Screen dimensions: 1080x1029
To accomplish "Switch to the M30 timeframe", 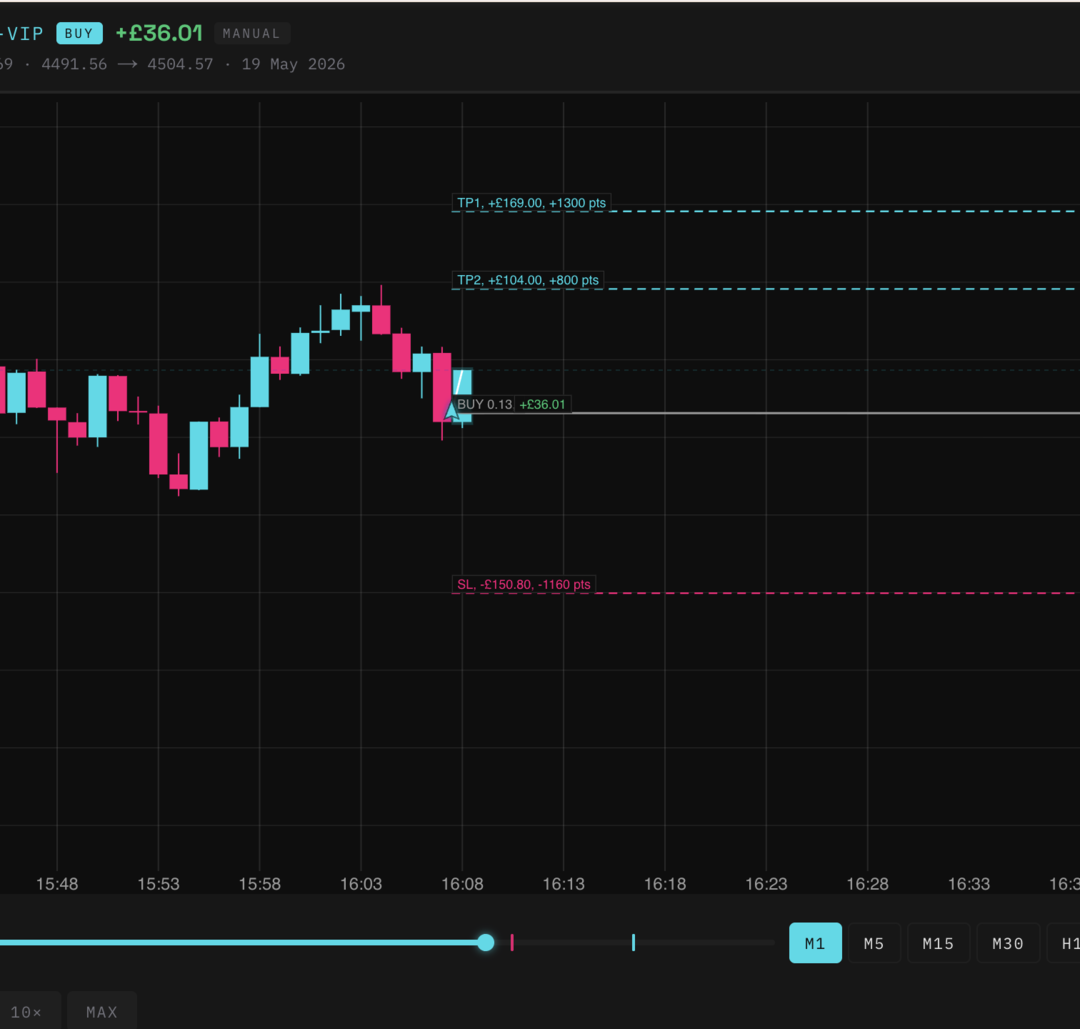I will (x=1008, y=943).
